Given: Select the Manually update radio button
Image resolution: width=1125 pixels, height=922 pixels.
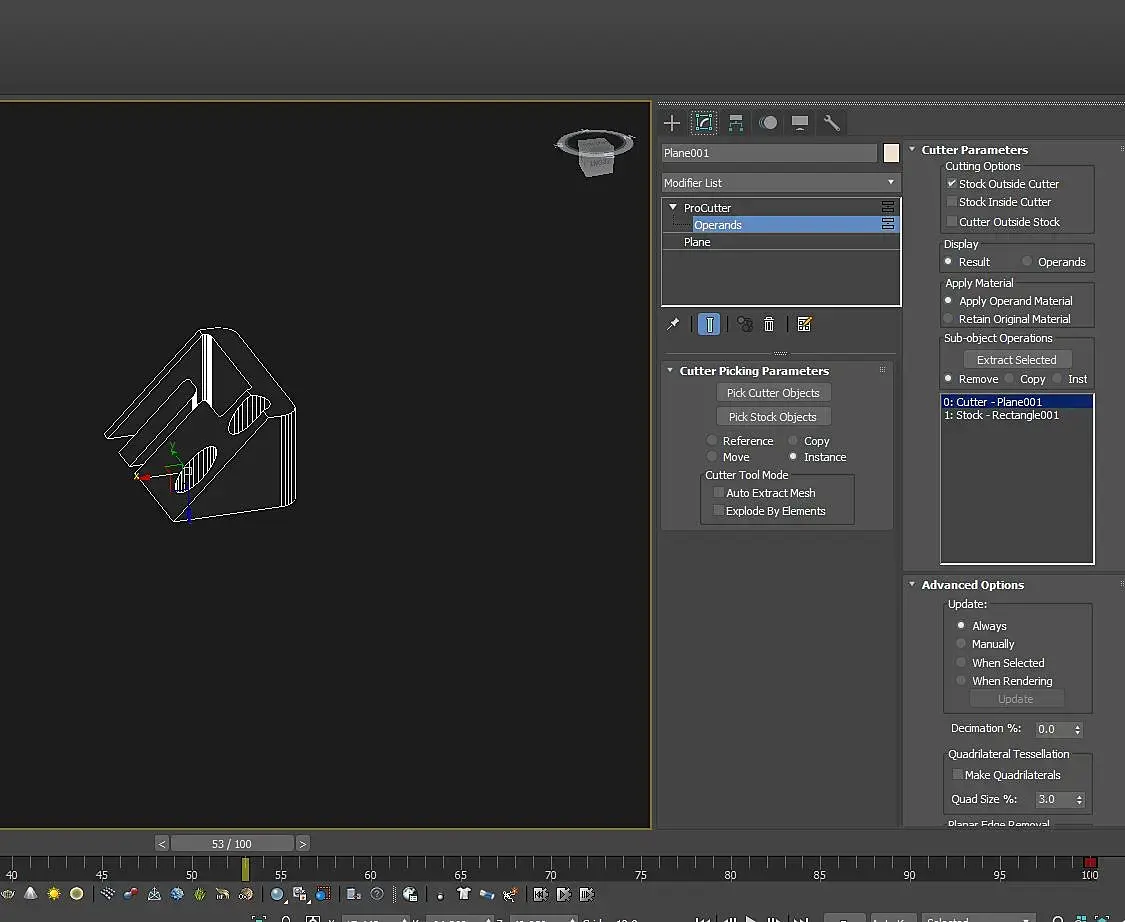Looking at the screenshot, I should pos(961,644).
